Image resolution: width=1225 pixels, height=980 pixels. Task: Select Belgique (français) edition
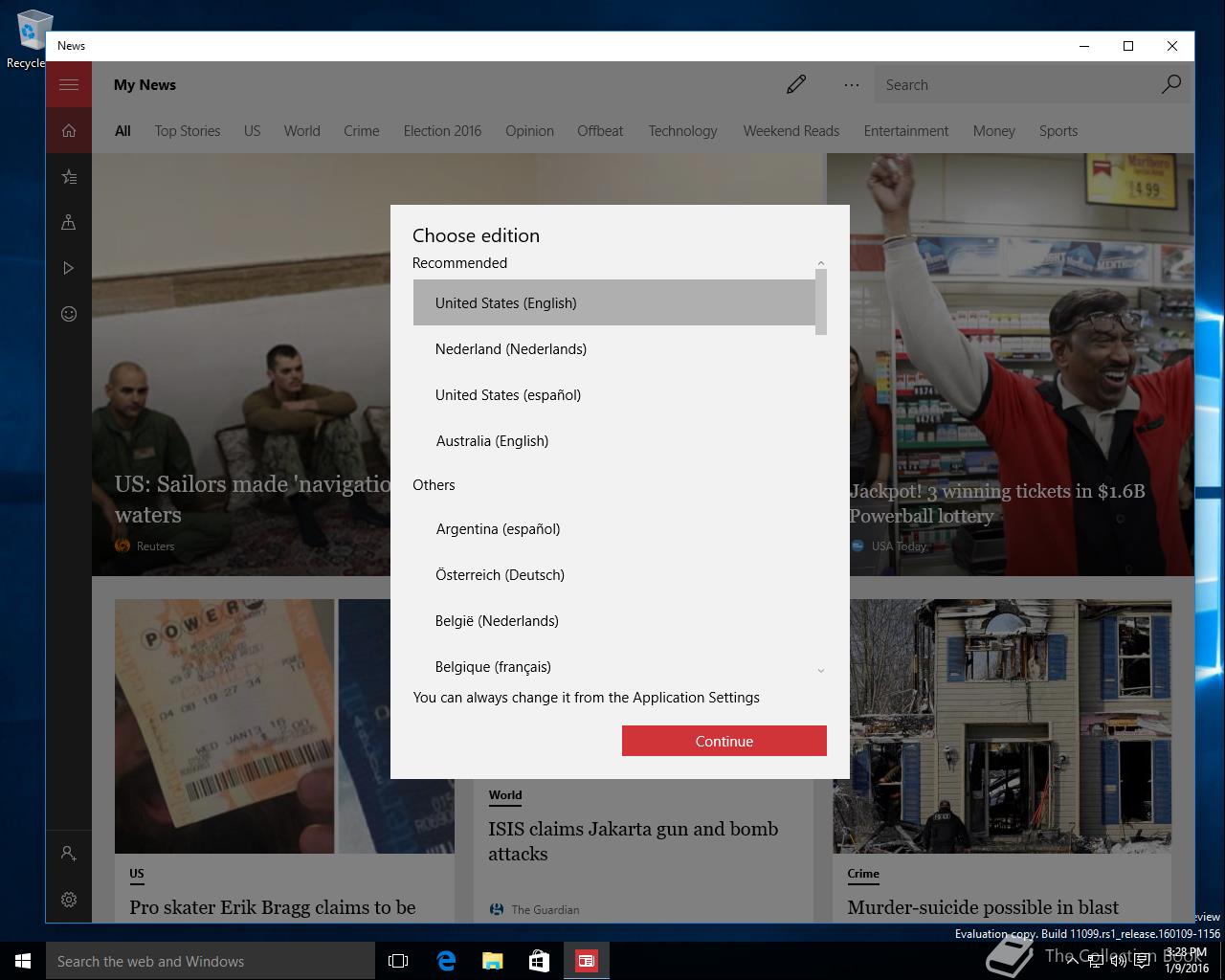(x=613, y=666)
